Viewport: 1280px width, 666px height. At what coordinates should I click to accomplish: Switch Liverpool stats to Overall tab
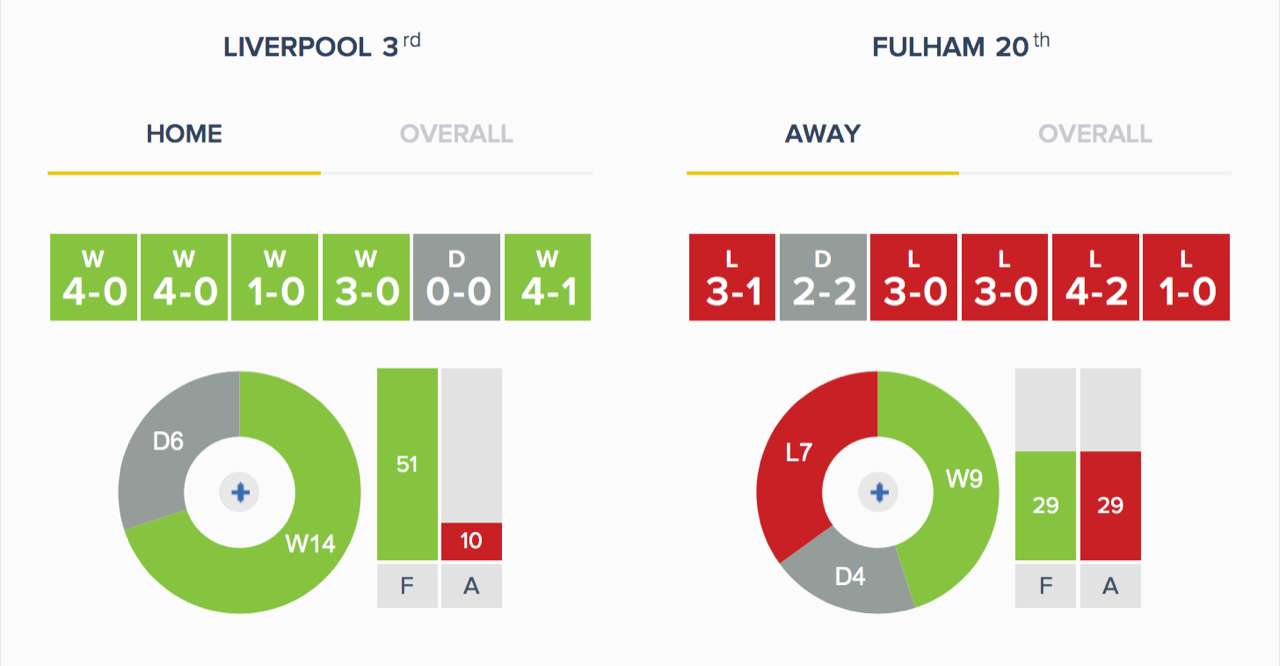[x=457, y=134]
